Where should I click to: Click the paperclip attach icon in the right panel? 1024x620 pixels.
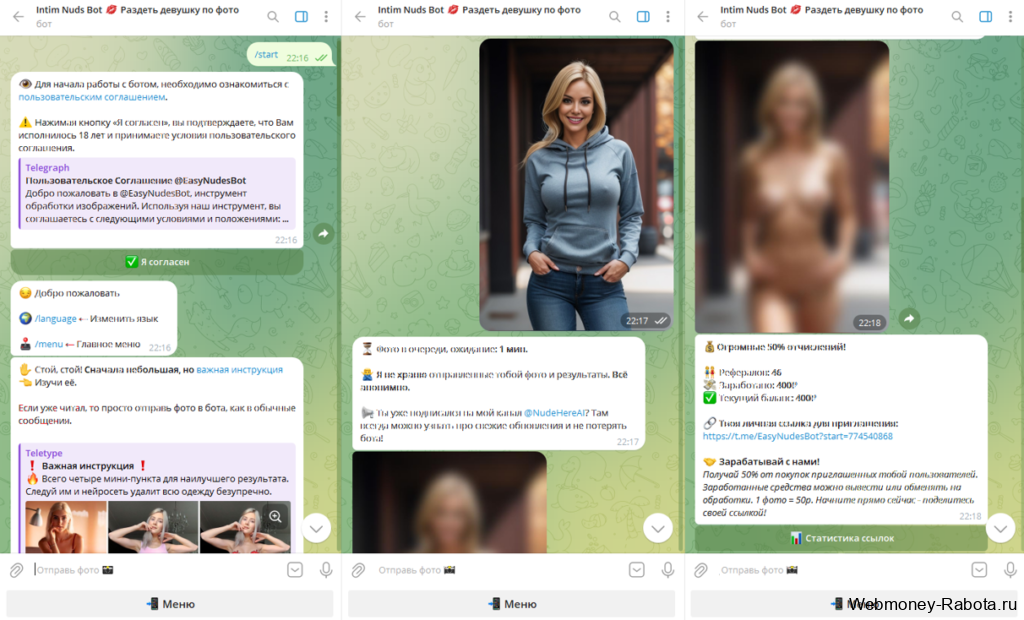point(701,570)
